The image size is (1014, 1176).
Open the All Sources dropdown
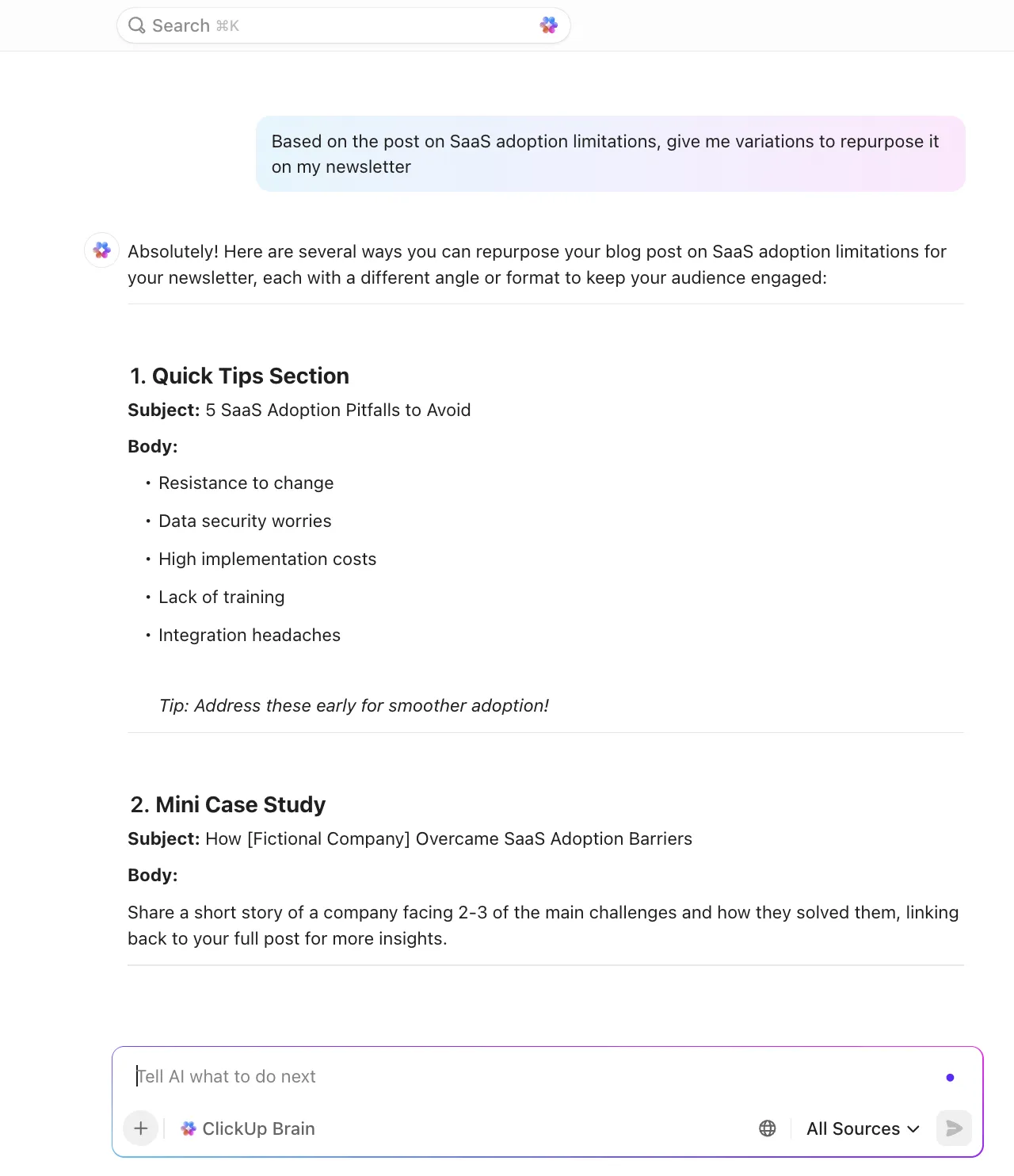coord(863,1128)
